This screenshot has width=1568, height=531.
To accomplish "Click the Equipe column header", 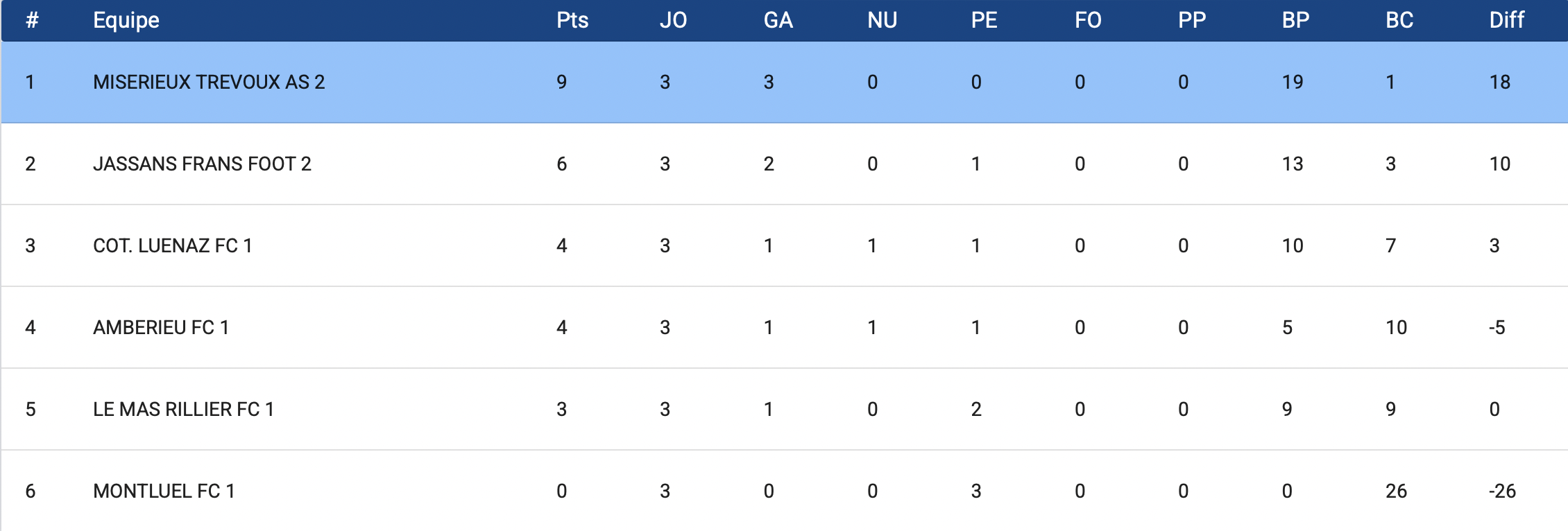I will click(126, 20).
